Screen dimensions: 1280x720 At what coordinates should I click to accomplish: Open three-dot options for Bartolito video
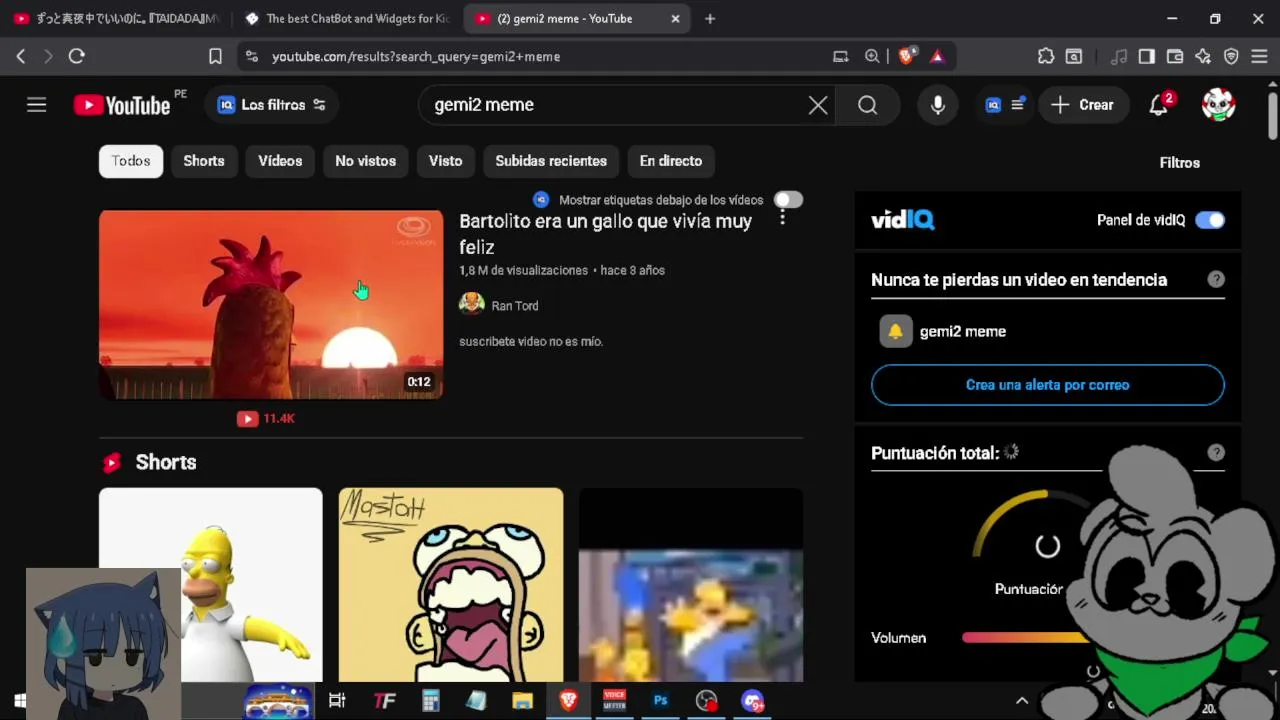point(783,217)
